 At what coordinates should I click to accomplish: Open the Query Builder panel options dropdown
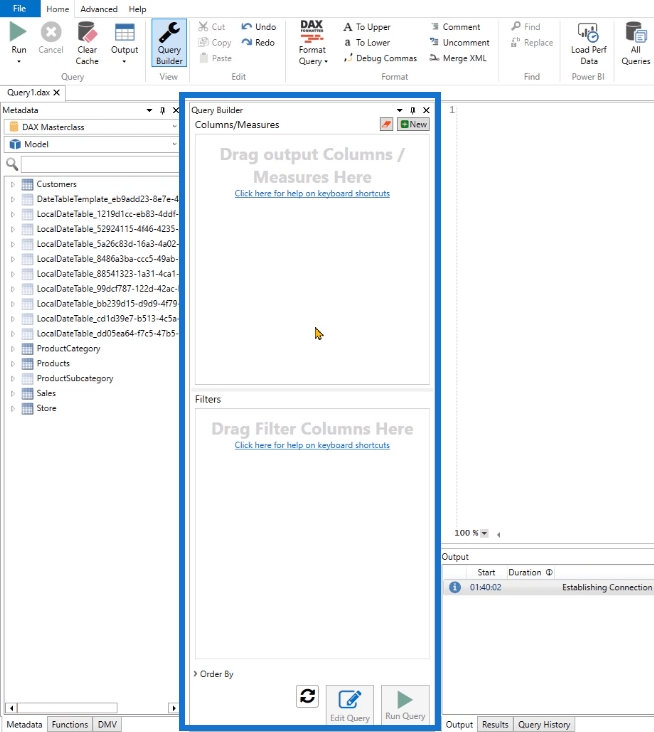[x=400, y=110]
